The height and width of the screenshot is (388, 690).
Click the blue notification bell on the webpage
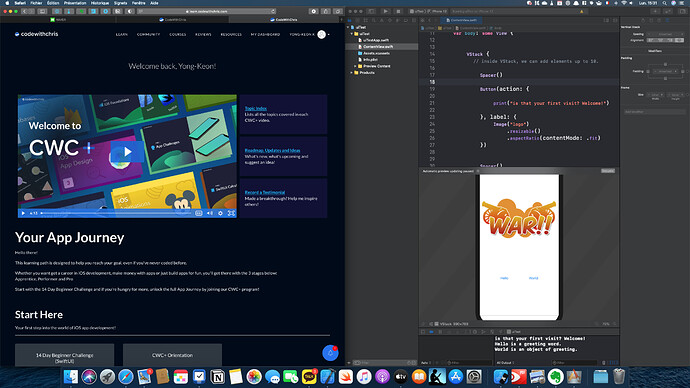[x=330, y=353]
